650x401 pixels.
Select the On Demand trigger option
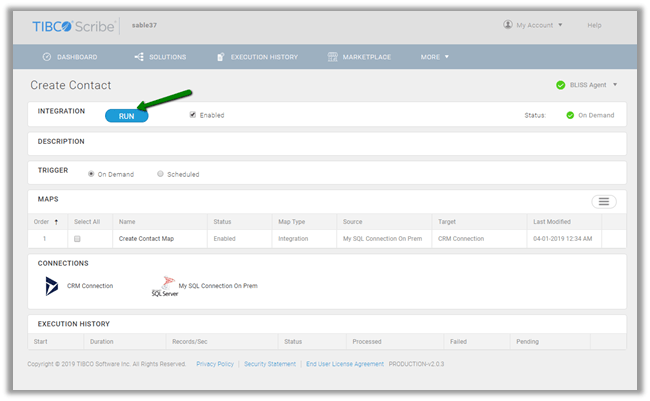(92, 174)
